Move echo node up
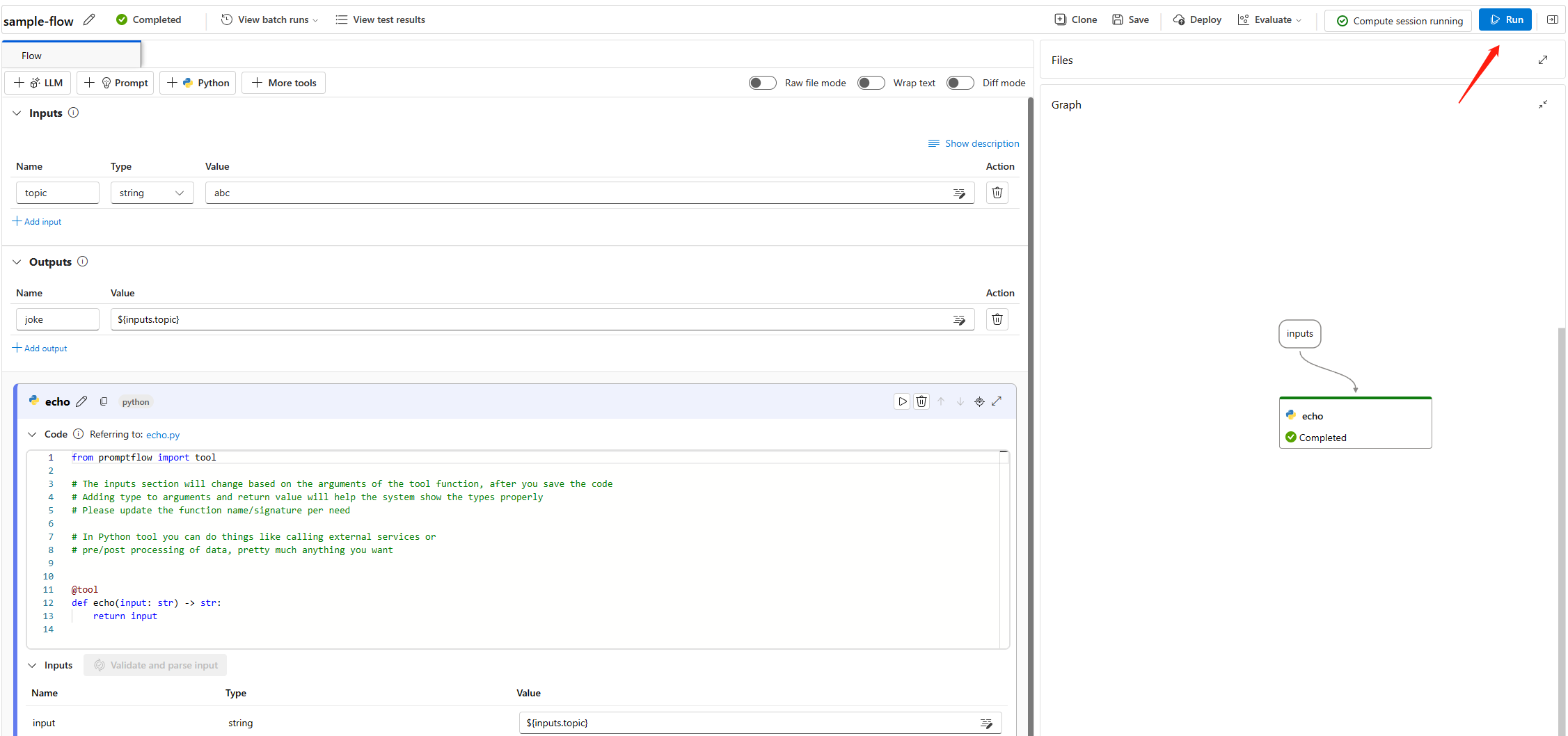 click(941, 401)
